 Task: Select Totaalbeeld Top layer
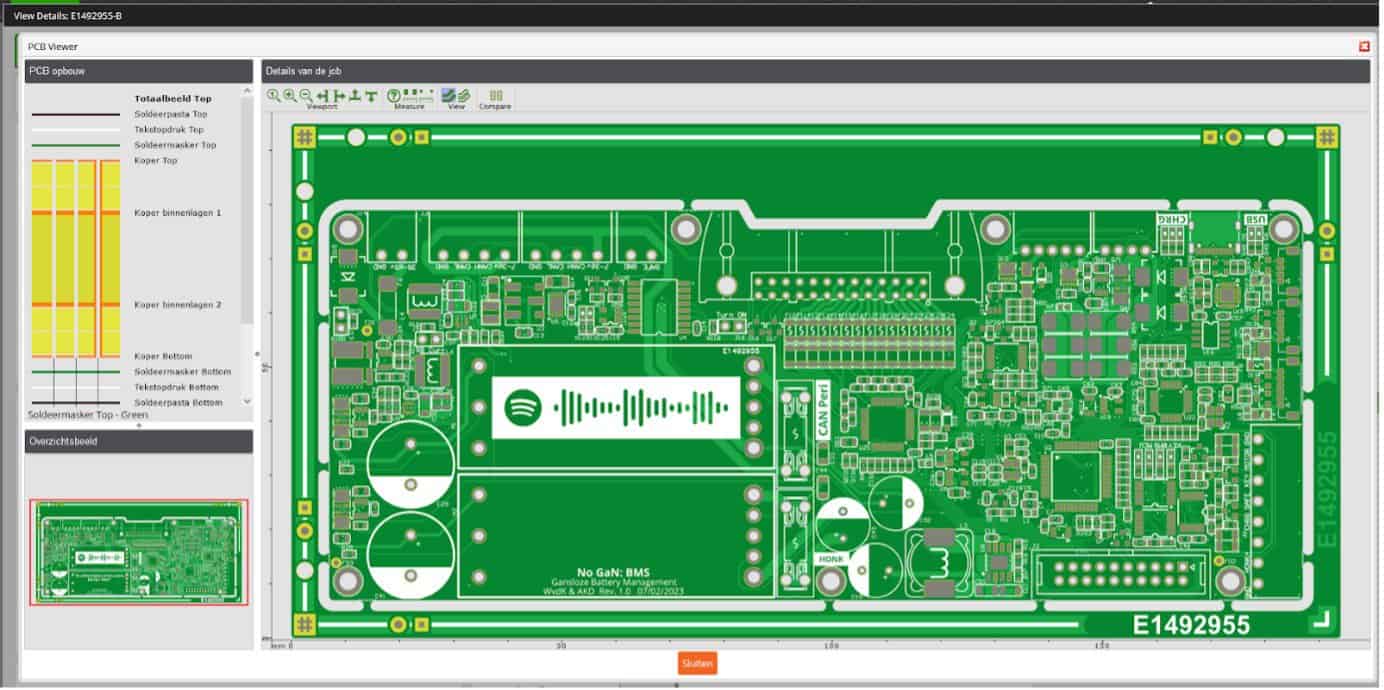173,99
